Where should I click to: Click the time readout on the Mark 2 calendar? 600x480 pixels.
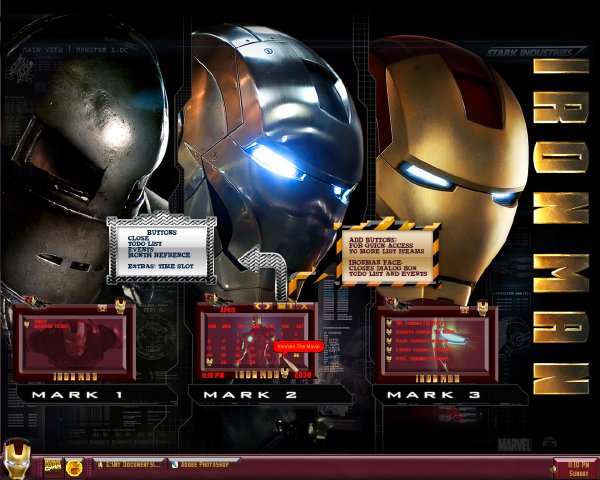pos(213,375)
